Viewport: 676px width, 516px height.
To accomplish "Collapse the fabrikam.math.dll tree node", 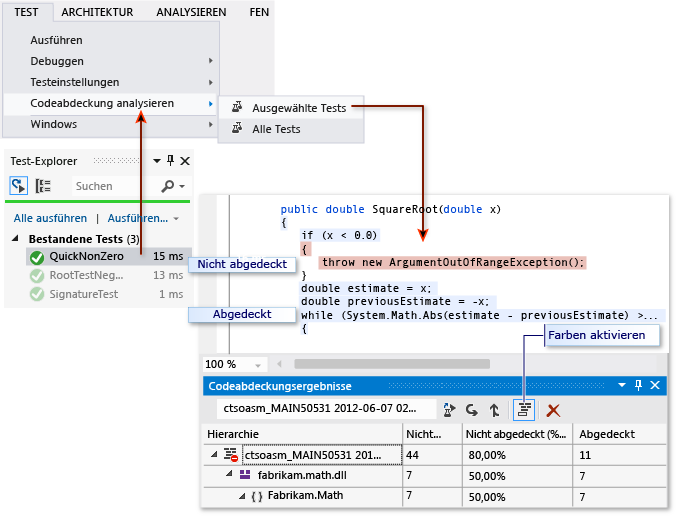I will (229, 474).
